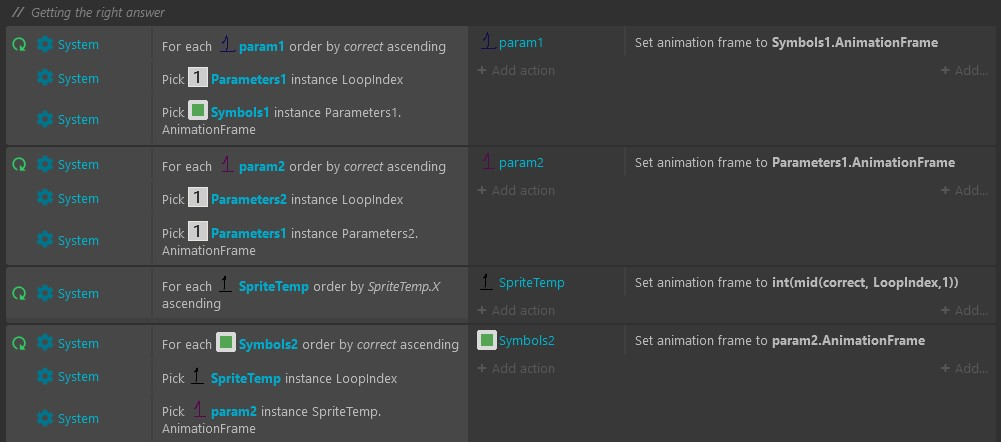Click the gear icon beside first System condition

point(45,44)
